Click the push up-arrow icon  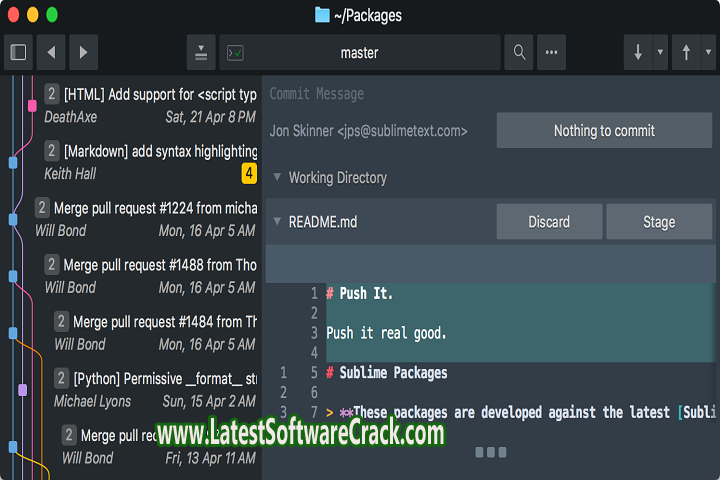[x=686, y=52]
